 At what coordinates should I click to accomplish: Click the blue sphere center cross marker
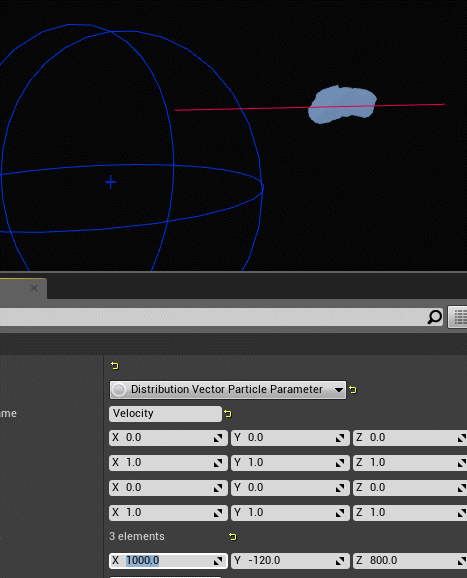pyautogui.click(x=111, y=182)
